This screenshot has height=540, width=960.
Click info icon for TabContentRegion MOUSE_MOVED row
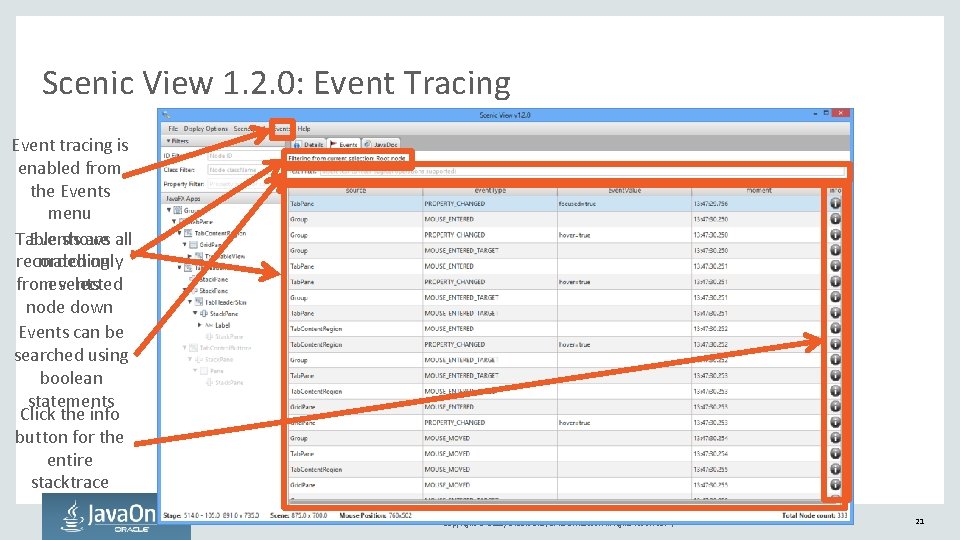click(835, 469)
